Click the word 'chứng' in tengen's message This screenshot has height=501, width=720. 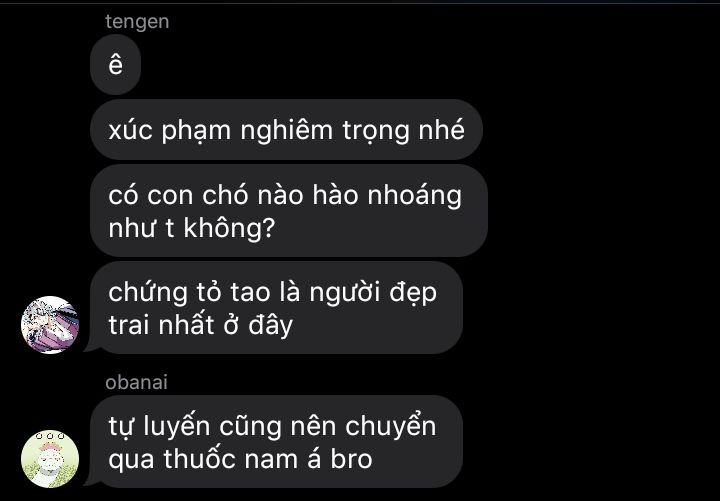[x=148, y=293]
